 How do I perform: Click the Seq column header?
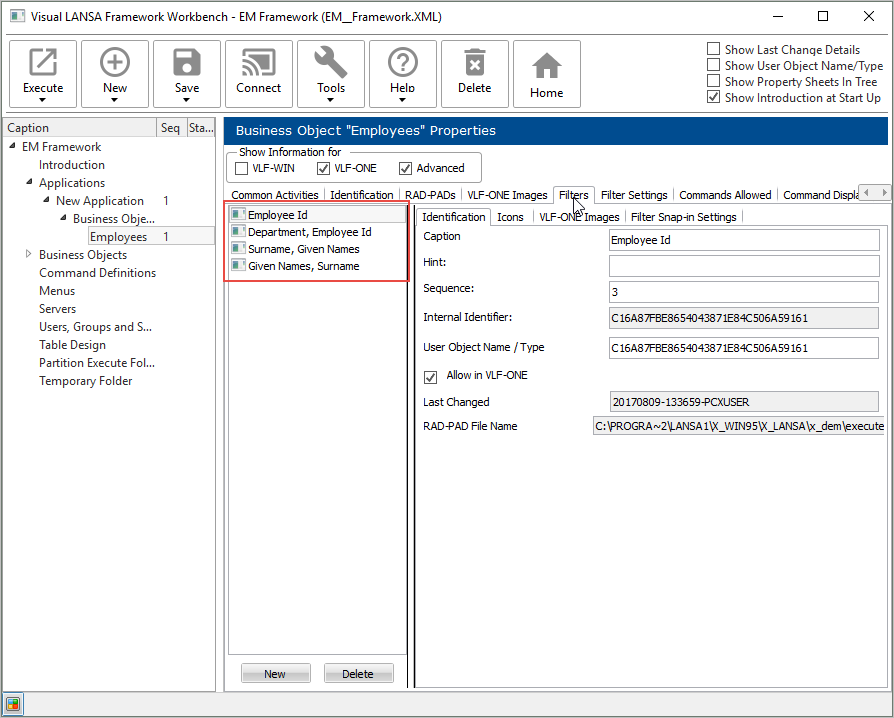coord(171,128)
